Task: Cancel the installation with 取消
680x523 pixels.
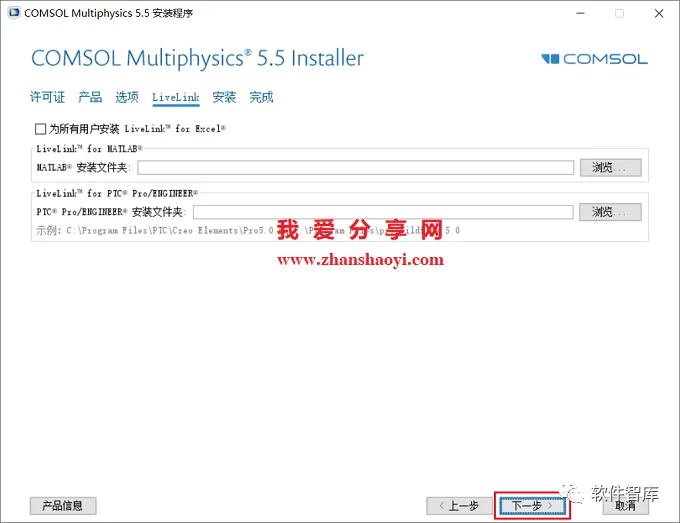Action: [625, 506]
